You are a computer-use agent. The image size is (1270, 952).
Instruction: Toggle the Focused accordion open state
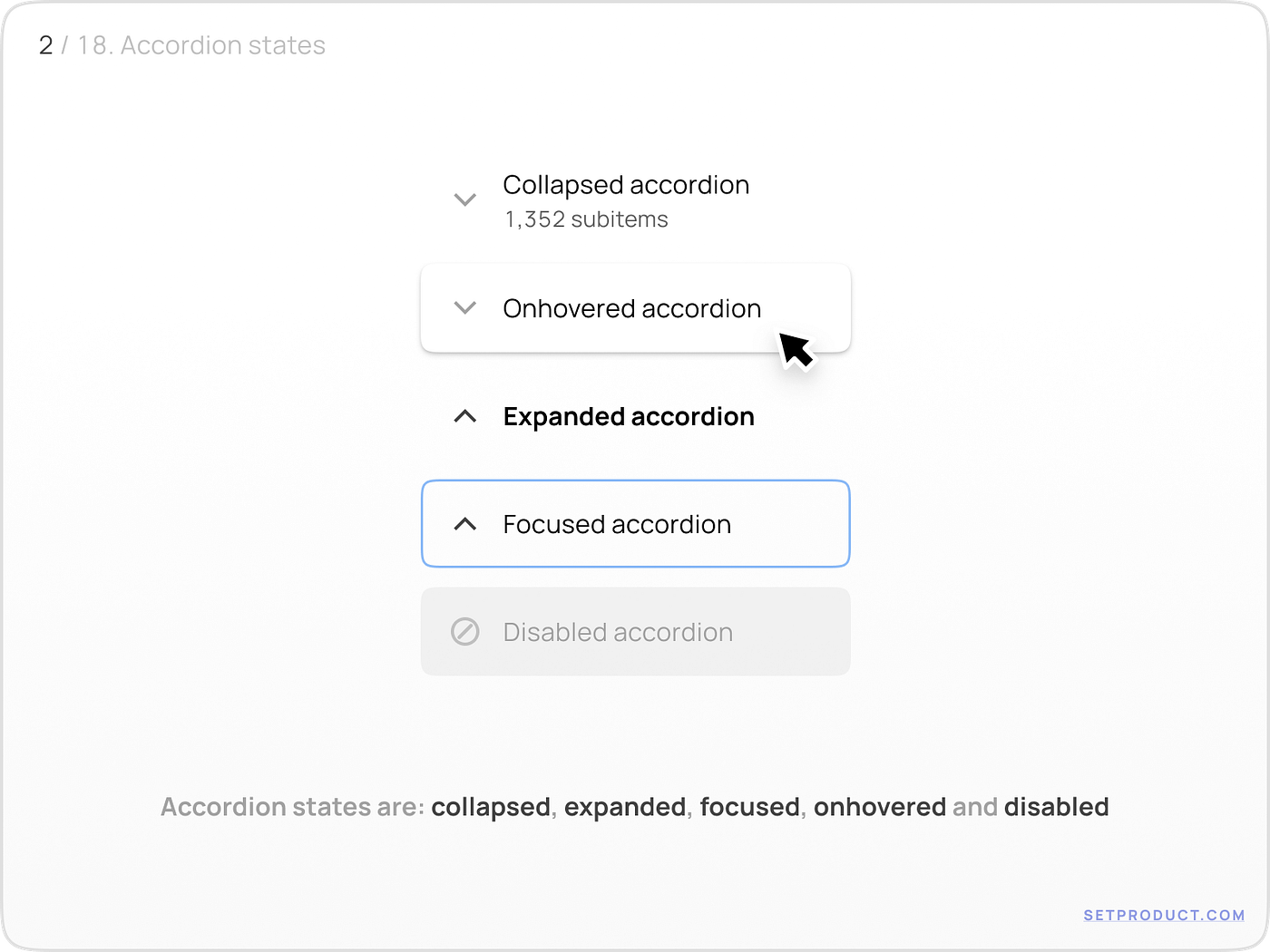[617, 524]
